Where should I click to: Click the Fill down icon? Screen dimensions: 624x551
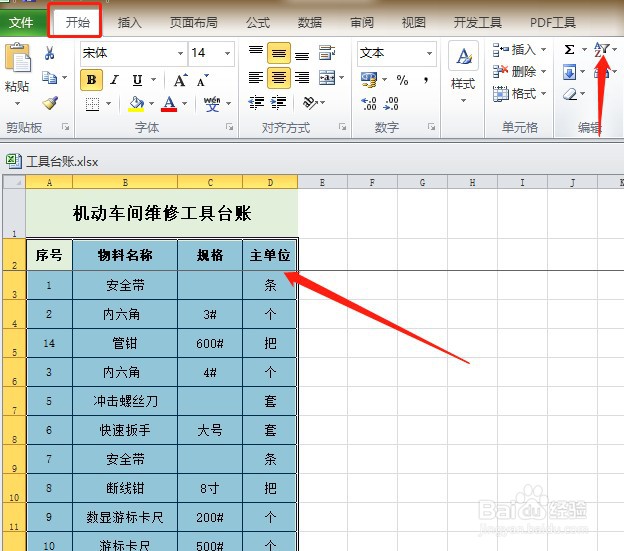point(569,72)
